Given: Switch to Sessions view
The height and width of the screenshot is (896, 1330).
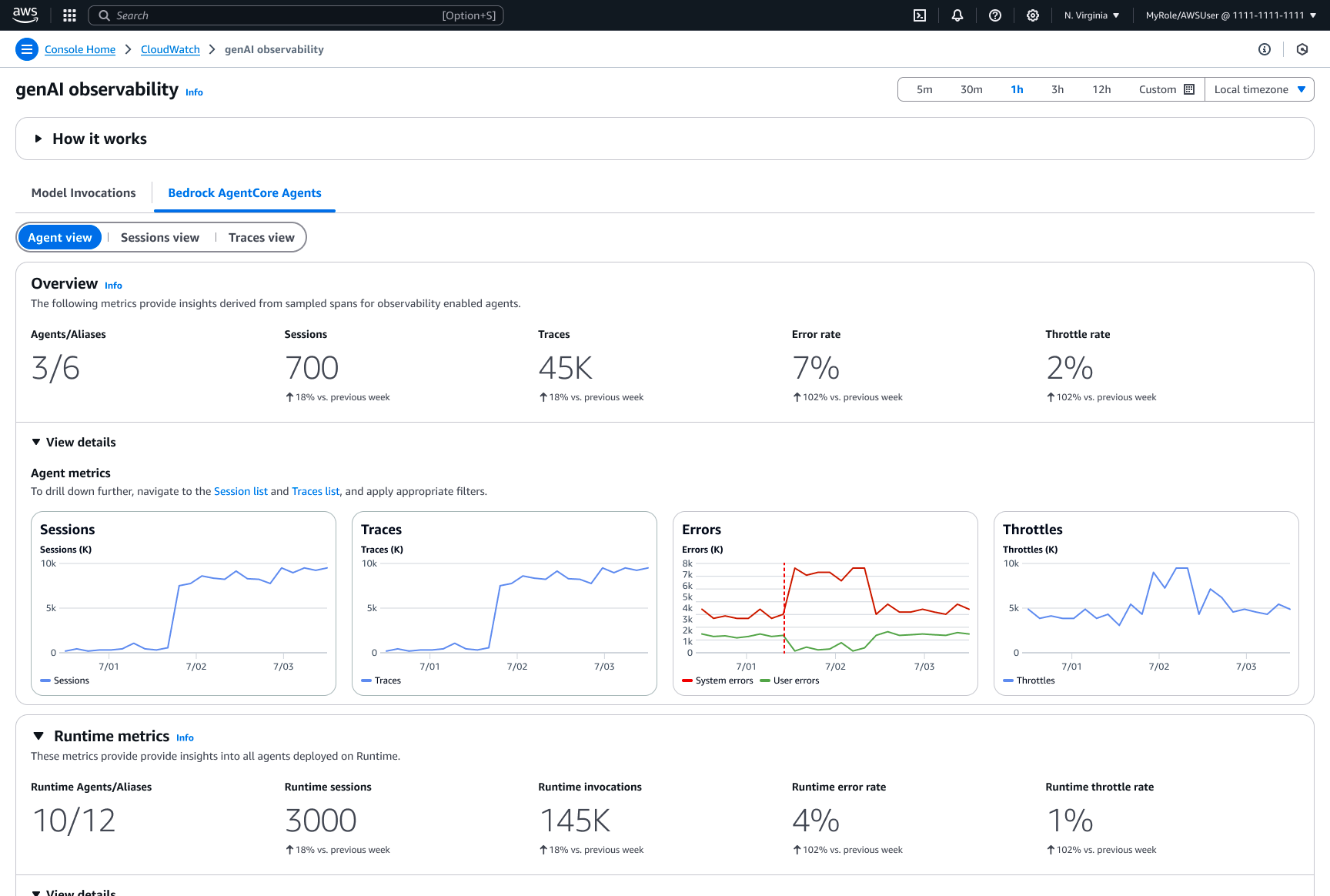Looking at the screenshot, I should (160, 238).
